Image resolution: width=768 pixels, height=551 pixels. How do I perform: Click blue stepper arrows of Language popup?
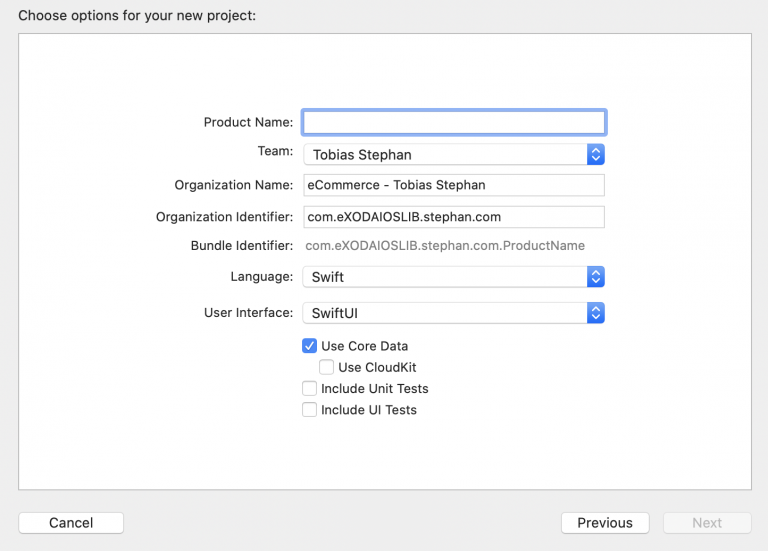click(x=596, y=277)
